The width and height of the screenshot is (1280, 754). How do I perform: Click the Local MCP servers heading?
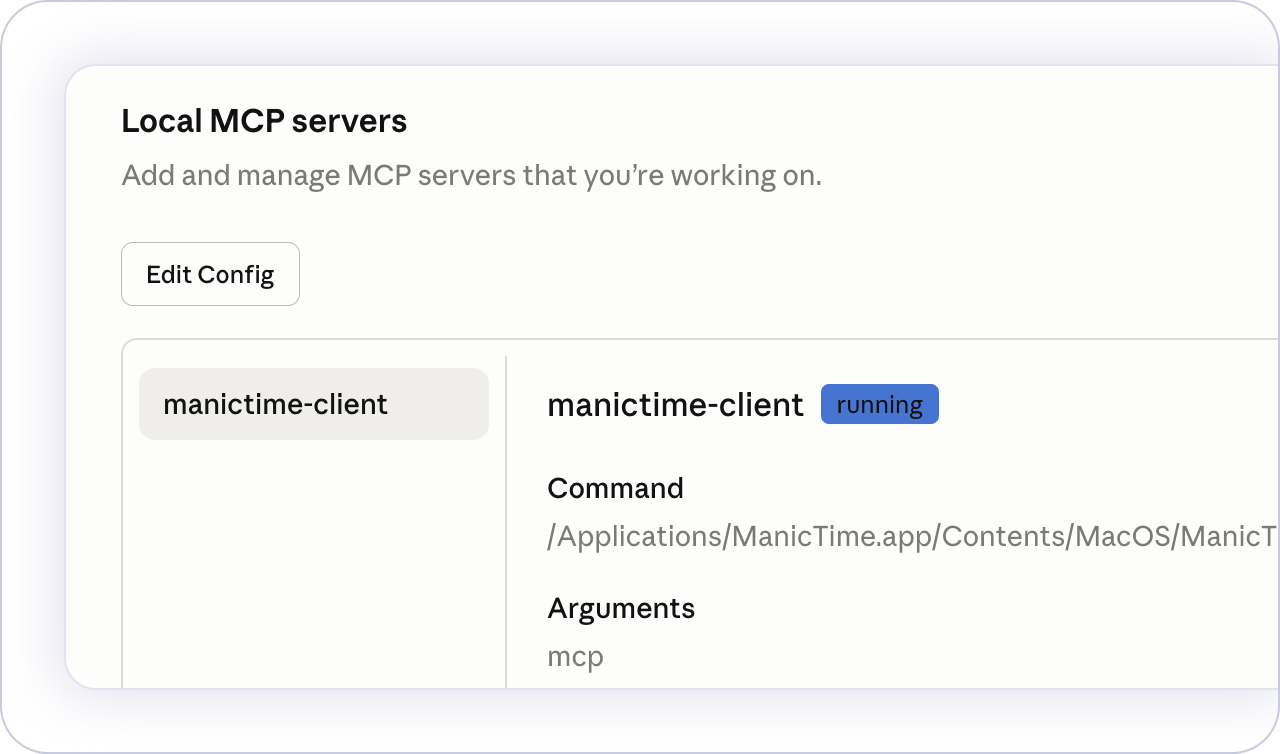(264, 121)
